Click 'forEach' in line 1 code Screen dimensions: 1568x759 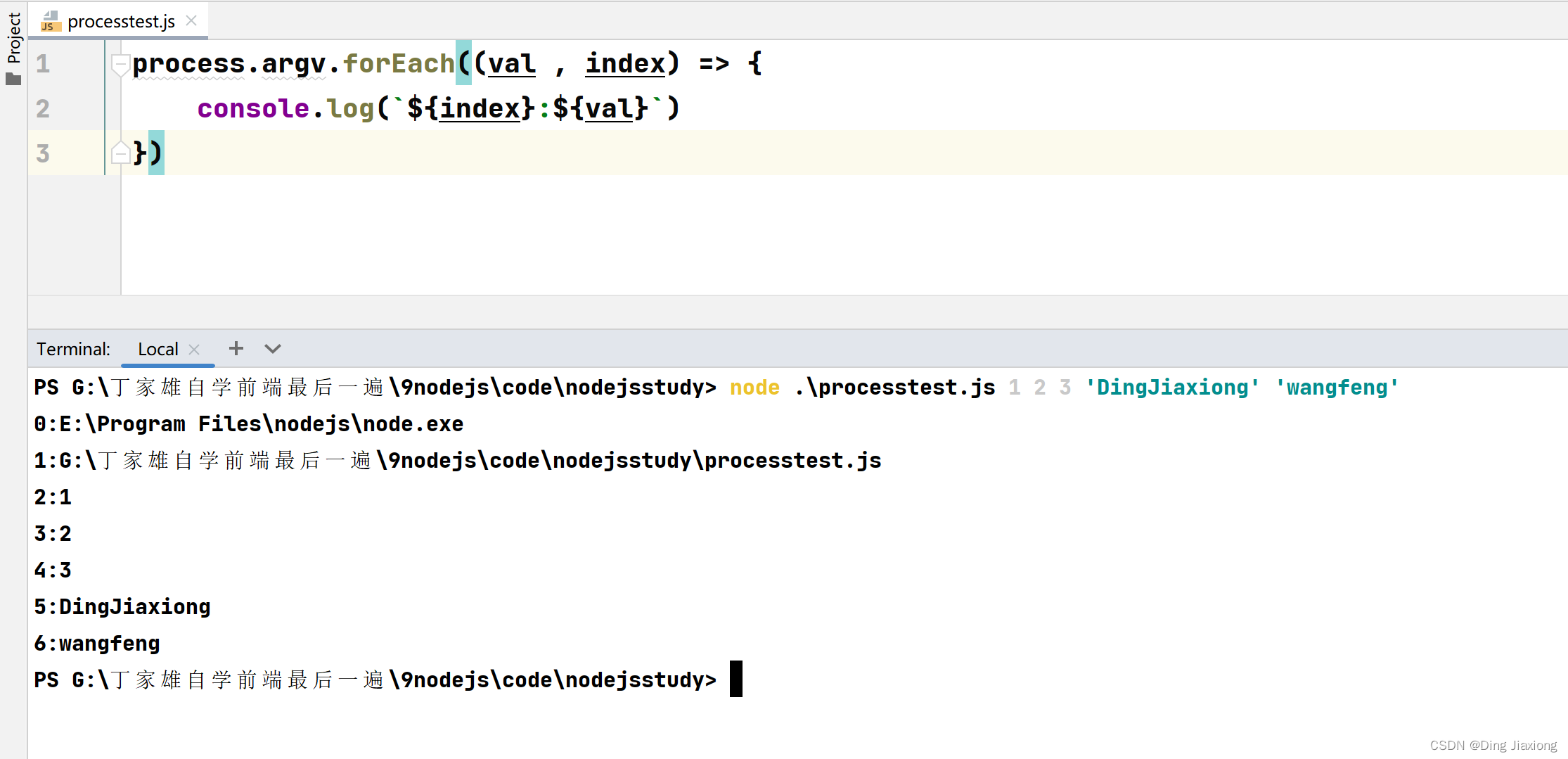pyautogui.click(x=399, y=63)
